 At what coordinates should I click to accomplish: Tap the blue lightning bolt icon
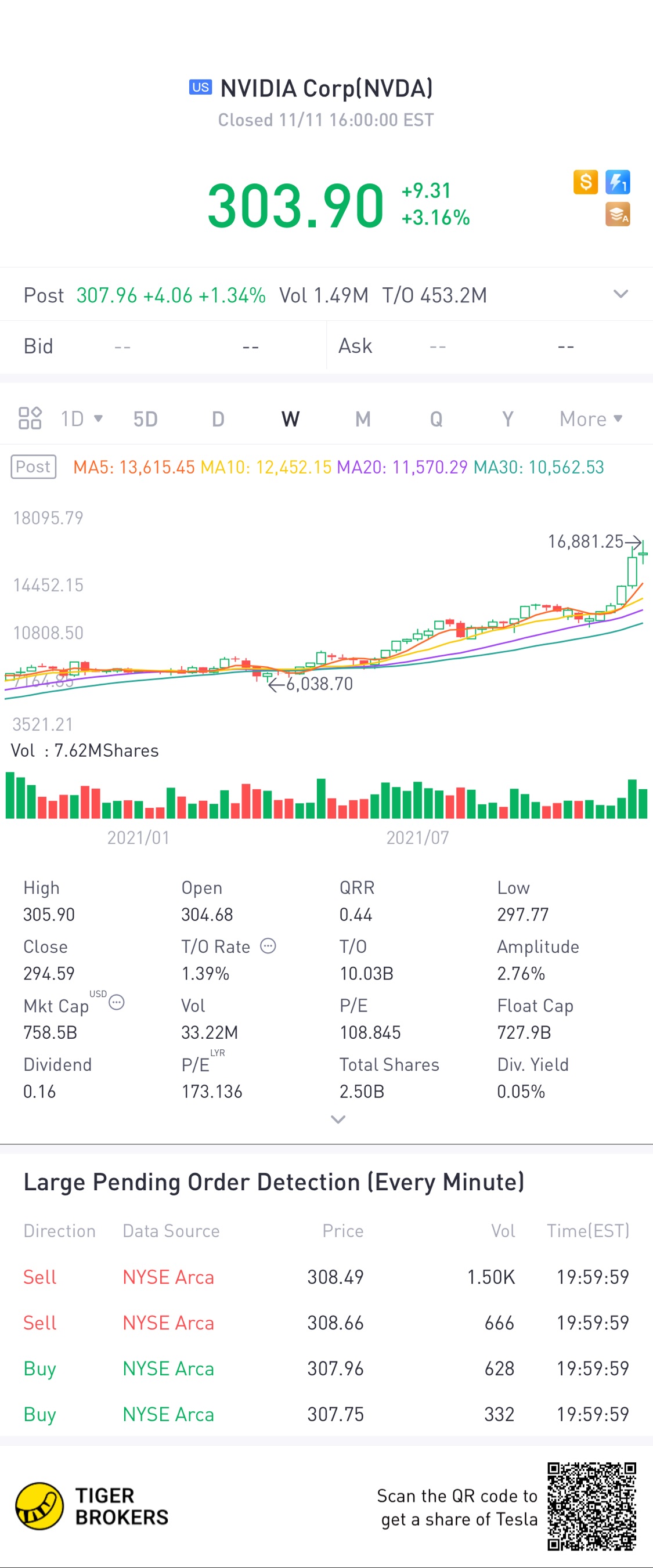[x=618, y=182]
